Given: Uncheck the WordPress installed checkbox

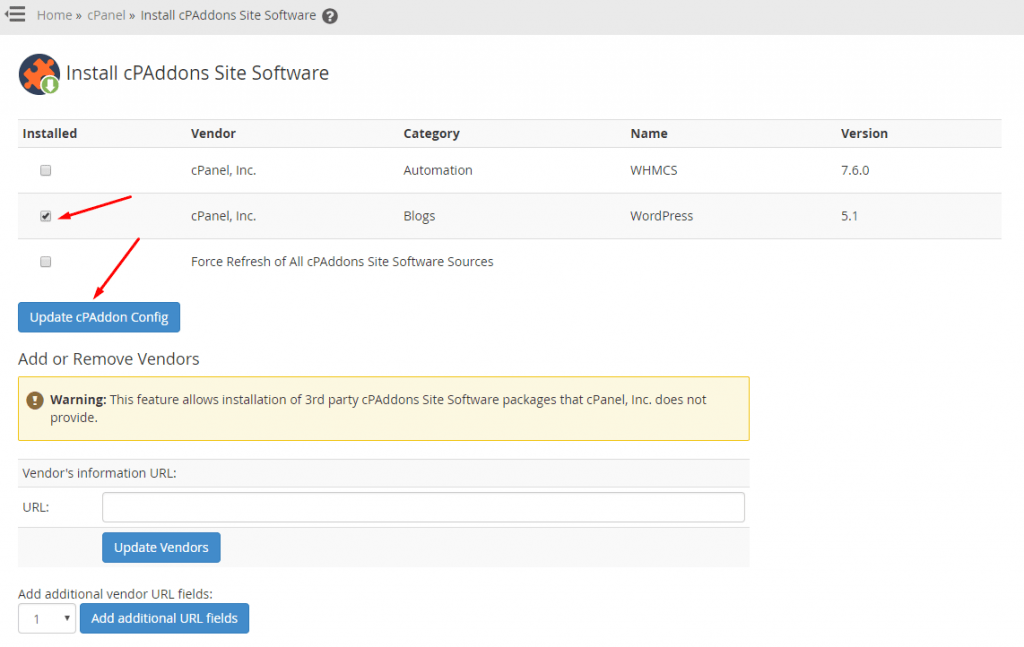Looking at the screenshot, I should 45,215.
